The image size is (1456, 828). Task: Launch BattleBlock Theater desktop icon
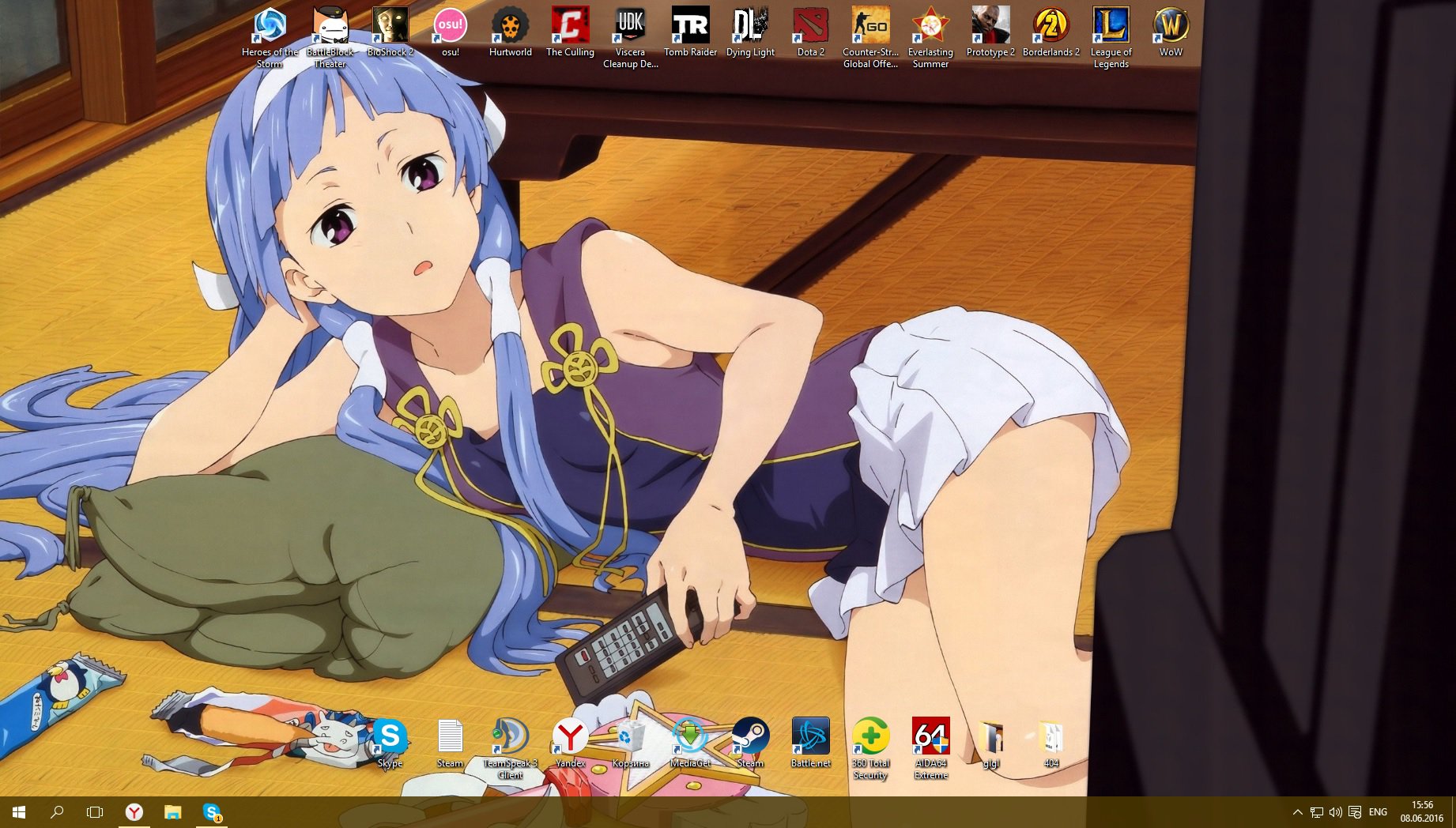click(x=330, y=37)
